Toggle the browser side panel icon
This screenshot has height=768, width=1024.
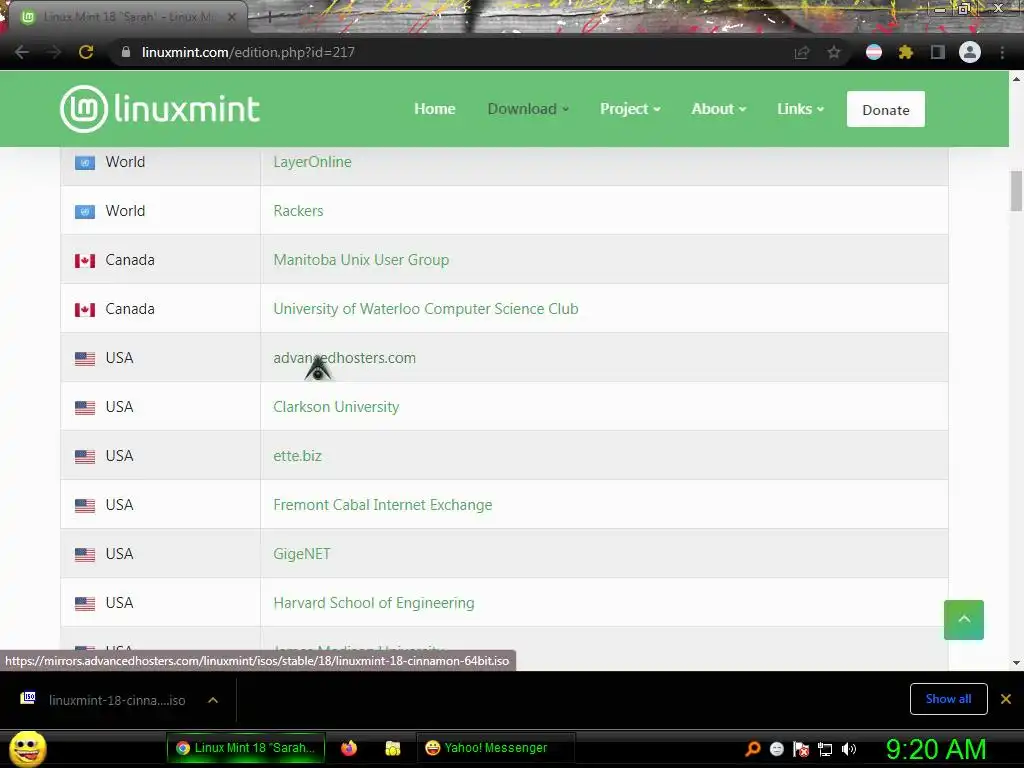[x=938, y=52]
